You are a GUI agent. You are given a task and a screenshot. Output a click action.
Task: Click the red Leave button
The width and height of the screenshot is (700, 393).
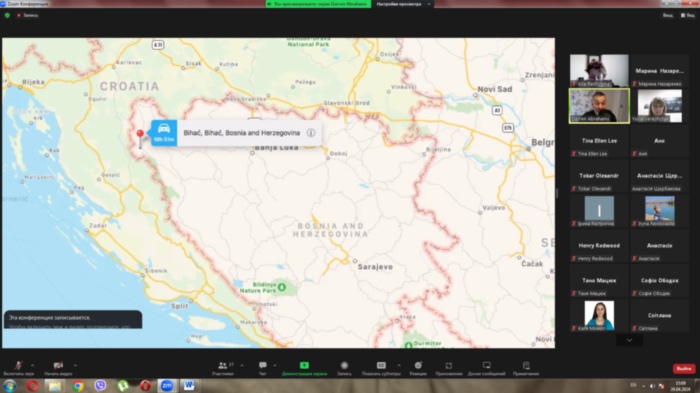[683, 368]
